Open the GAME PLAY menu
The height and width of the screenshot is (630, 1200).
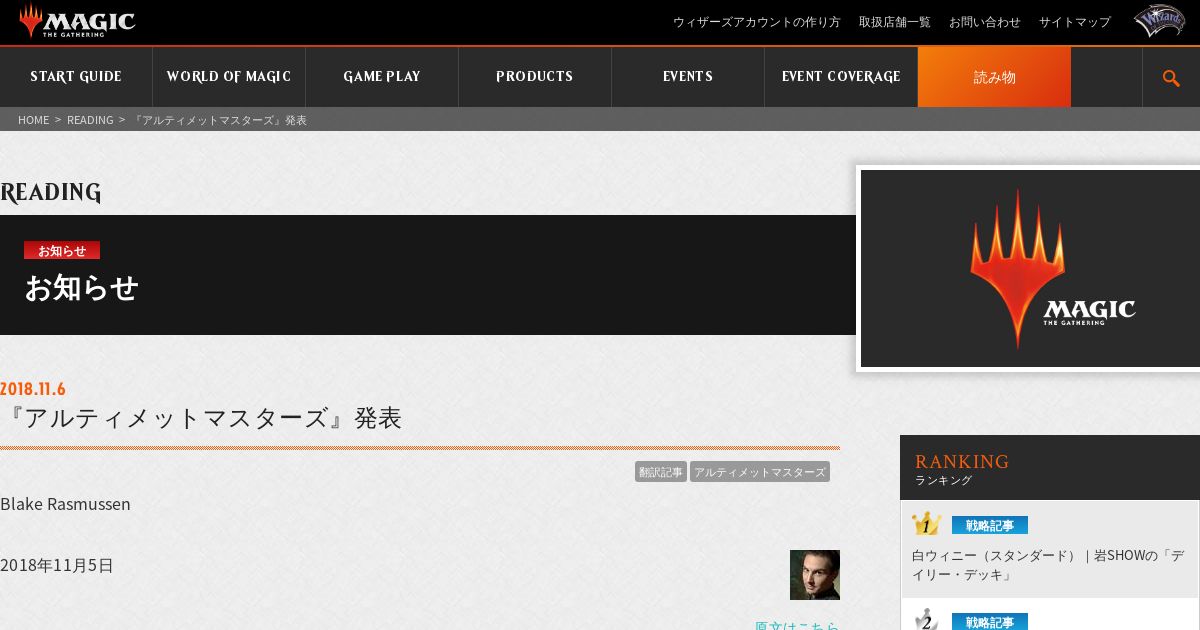click(x=382, y=77)
